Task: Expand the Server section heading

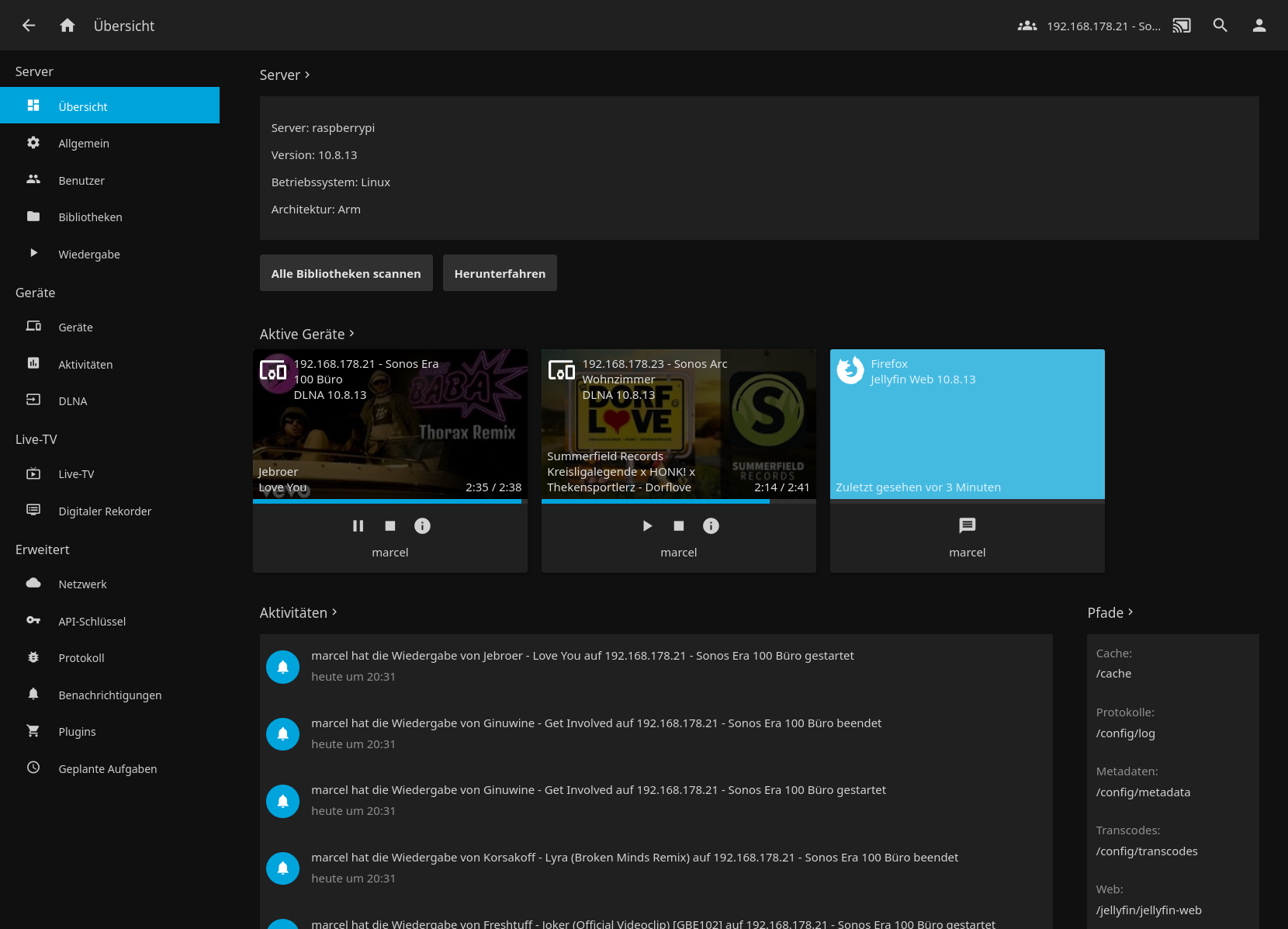Action: [x=285, y=75]
